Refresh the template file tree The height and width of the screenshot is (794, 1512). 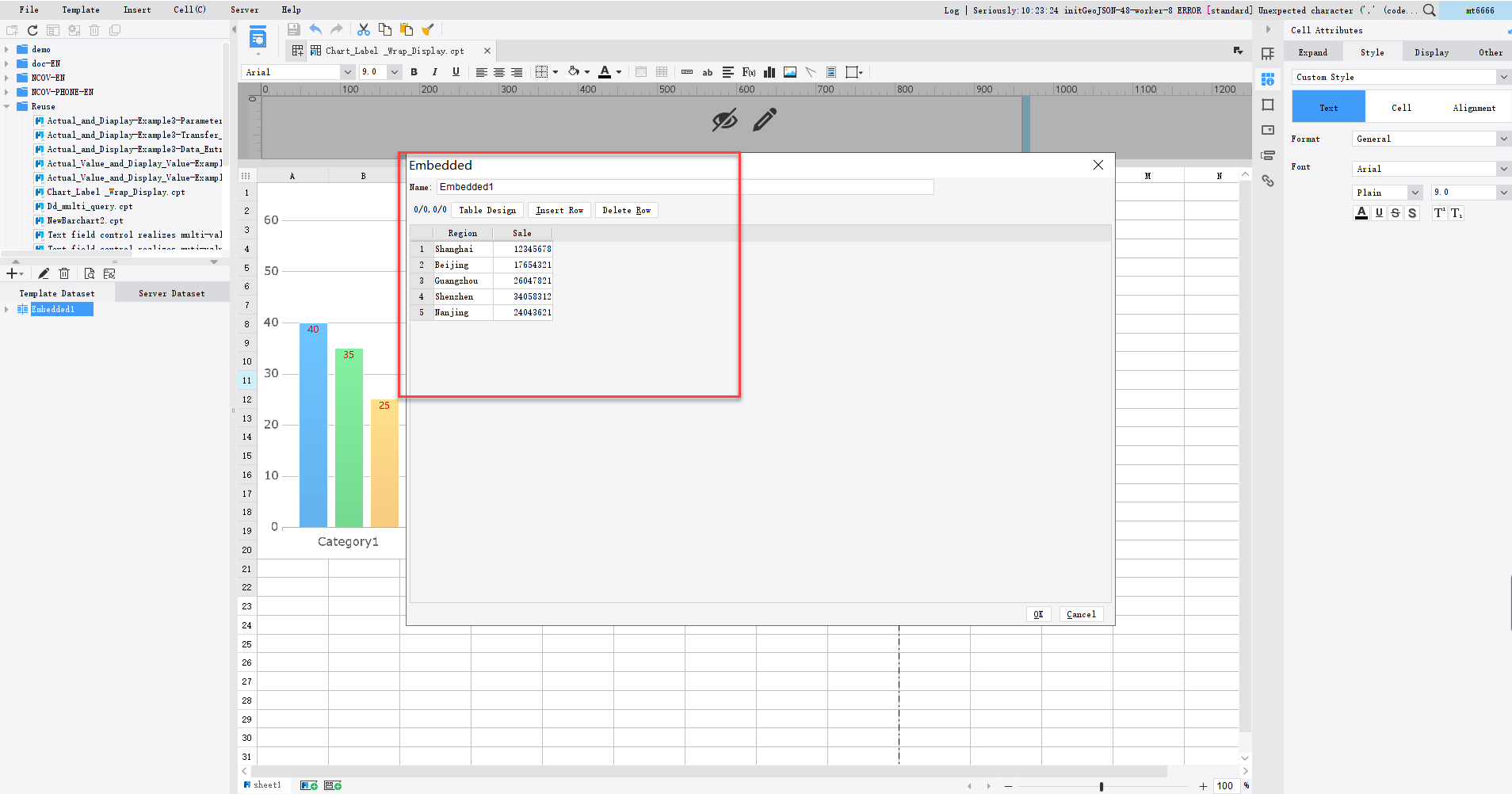[x=32, y=30]
